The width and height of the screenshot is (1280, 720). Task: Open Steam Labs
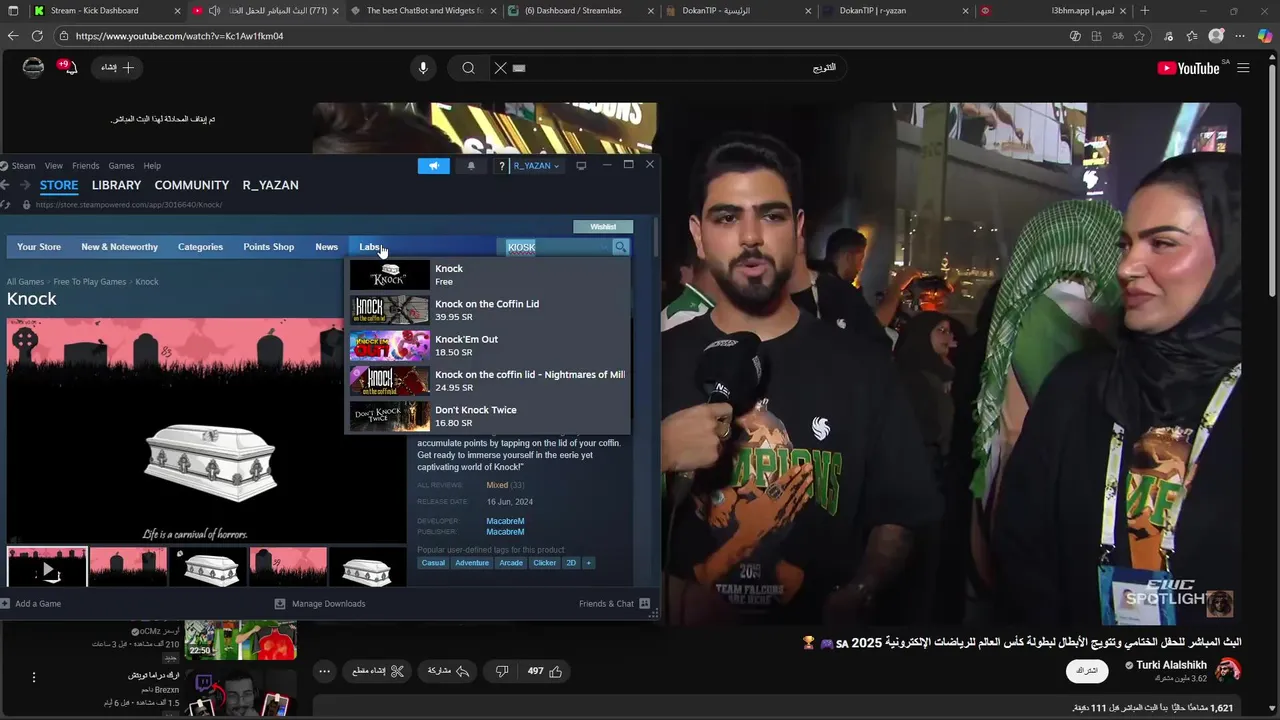point(369,247)
